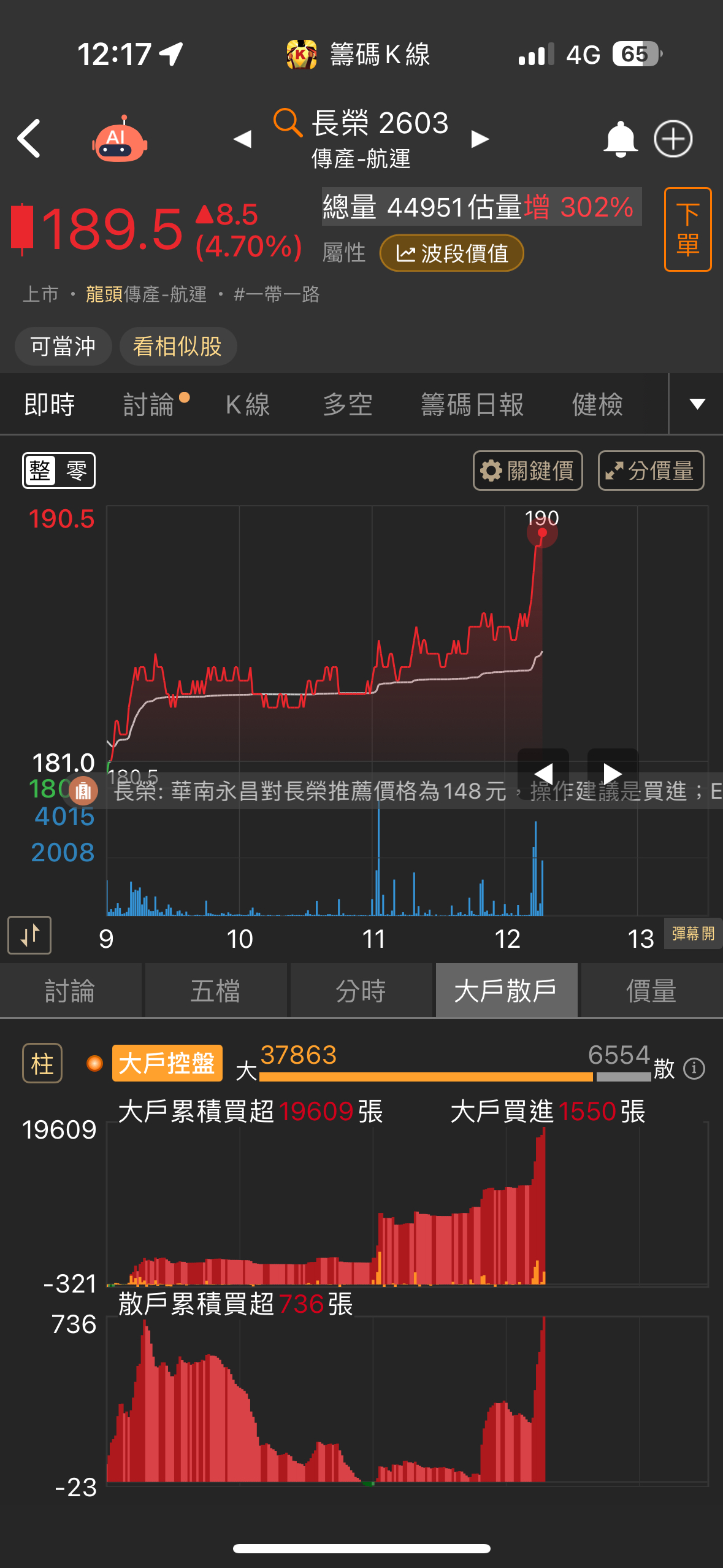Viewport: 723px width, 1568px height.
Task: Open the 籌碼日報 tab
Action: (472, 404)
